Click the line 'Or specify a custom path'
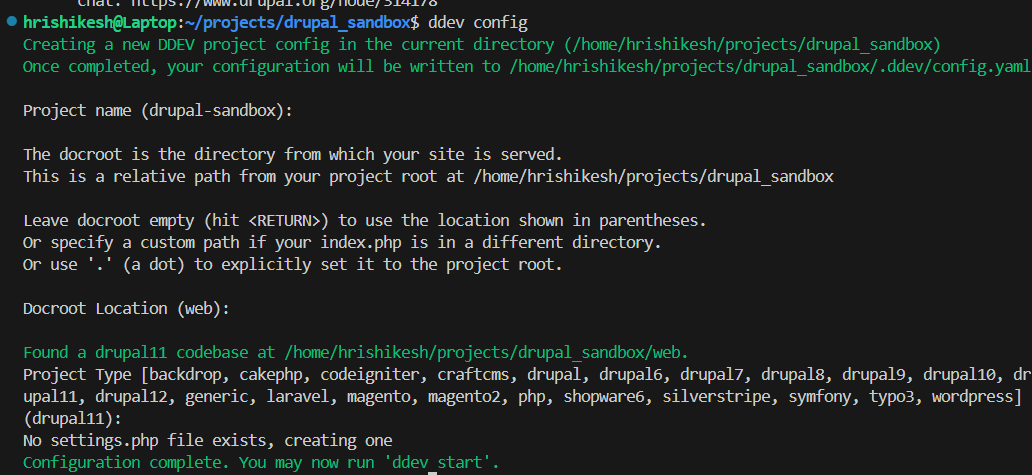Screen dimensions: 1032x475 (342, 243)
